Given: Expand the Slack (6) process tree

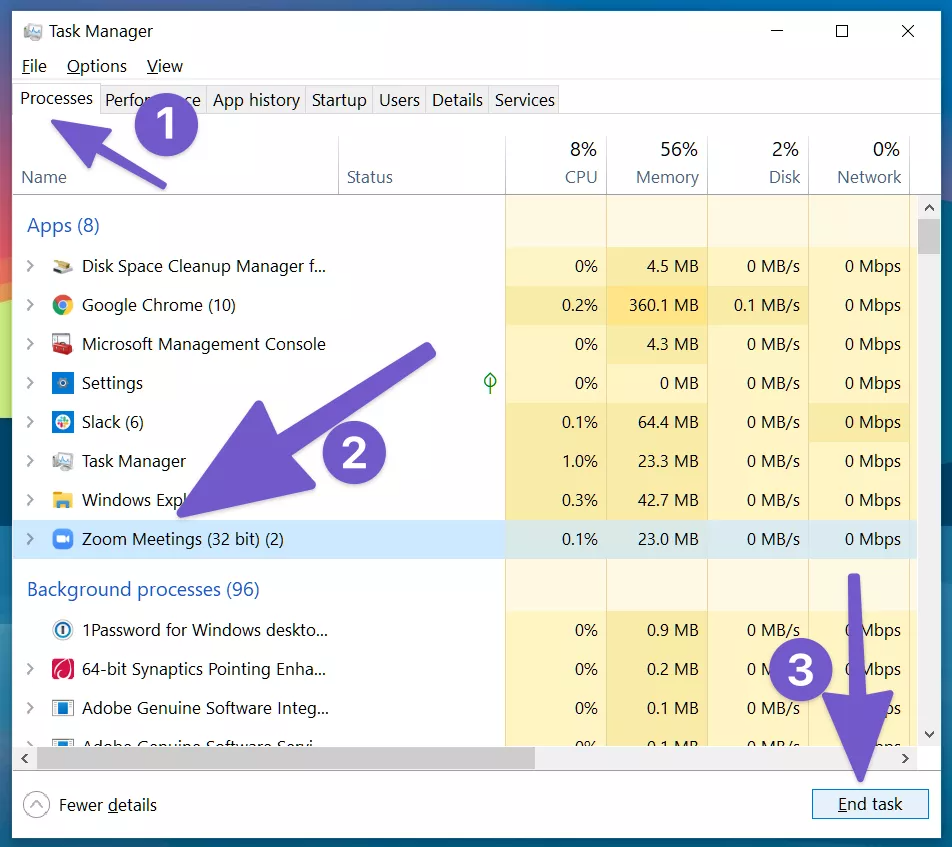Looking at the screenshot, I should (30, 422).
